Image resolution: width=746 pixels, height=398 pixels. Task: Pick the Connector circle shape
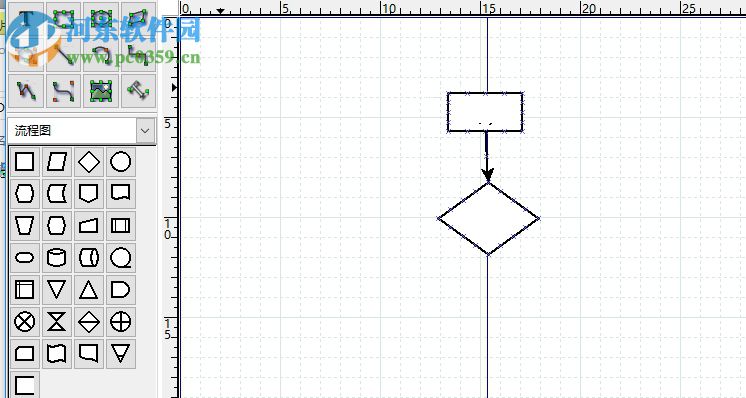[120, 162]
